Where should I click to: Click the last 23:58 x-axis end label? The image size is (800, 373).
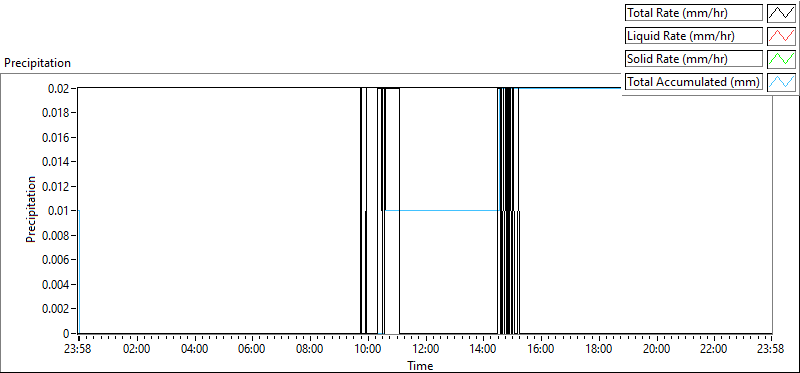[770, 350]
